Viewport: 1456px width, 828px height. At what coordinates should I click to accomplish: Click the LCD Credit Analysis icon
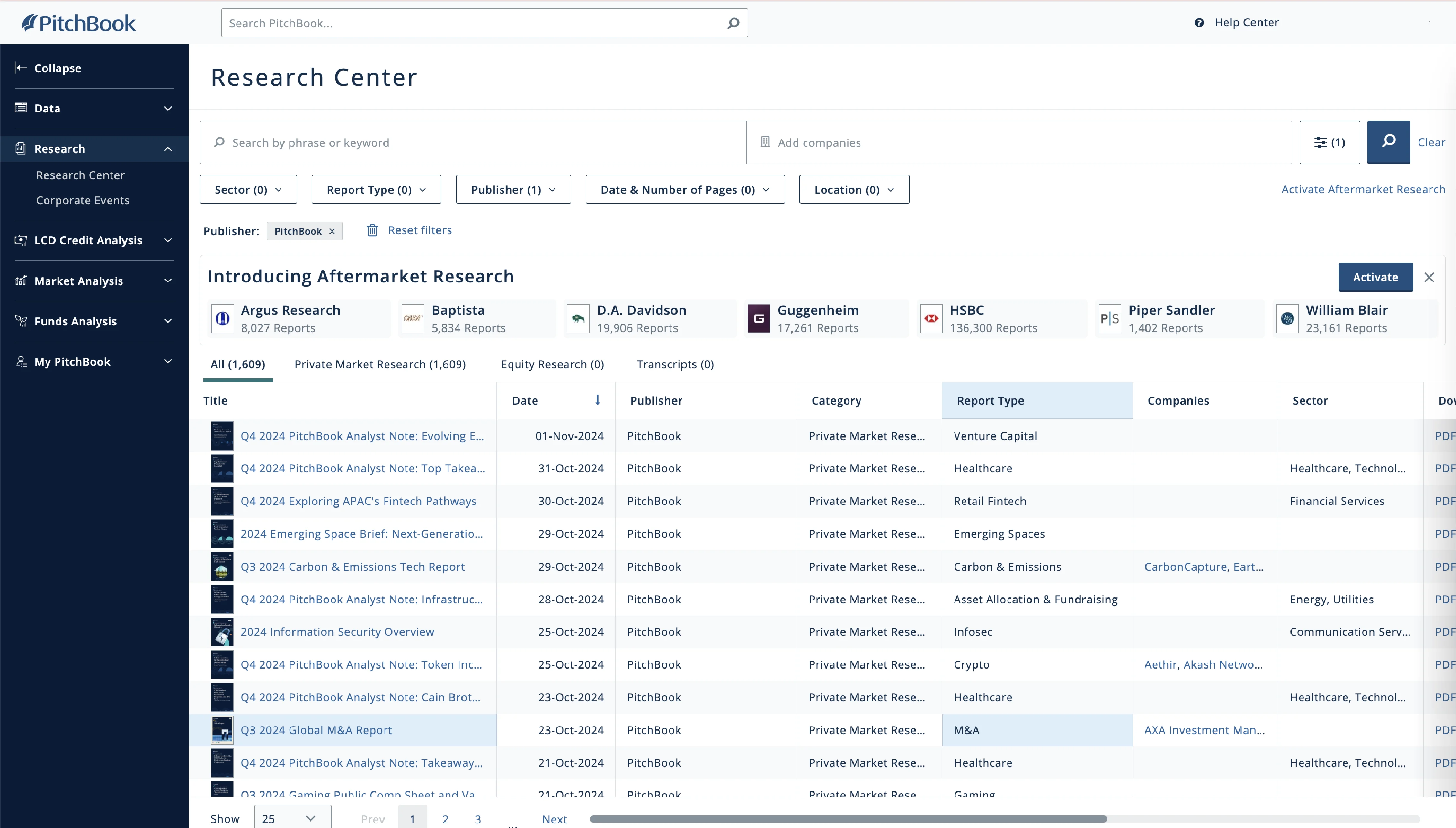tap(21, 240)
